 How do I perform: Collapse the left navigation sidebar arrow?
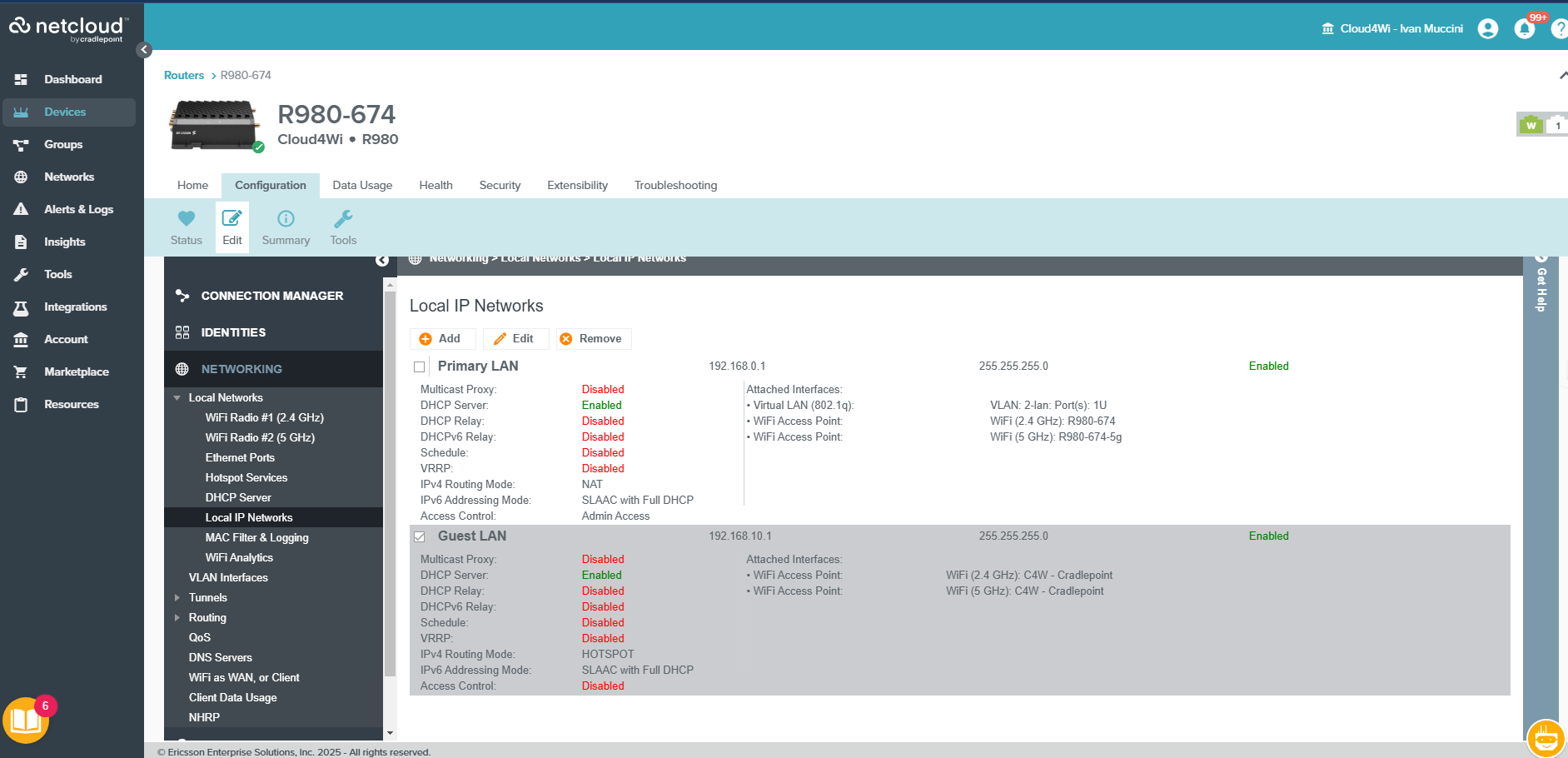pyautogui.click(x=144, y=50)
